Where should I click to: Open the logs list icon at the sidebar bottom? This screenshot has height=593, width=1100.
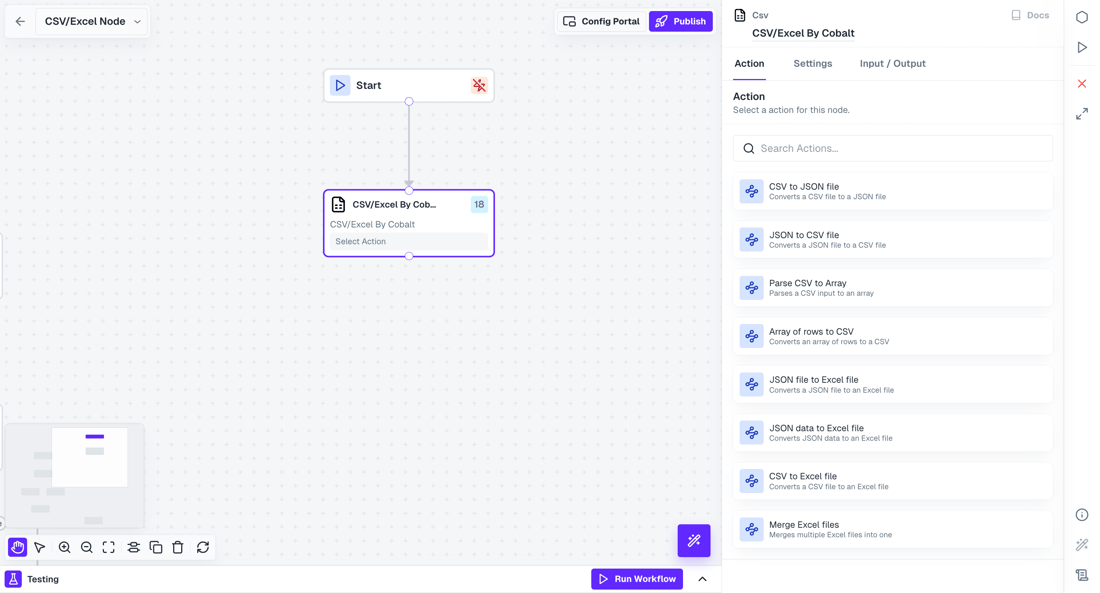click(1082, 575)
